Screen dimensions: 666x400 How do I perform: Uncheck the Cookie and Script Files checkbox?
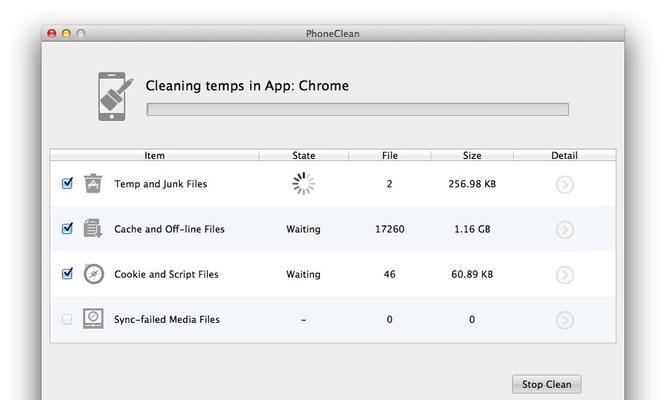67,273
